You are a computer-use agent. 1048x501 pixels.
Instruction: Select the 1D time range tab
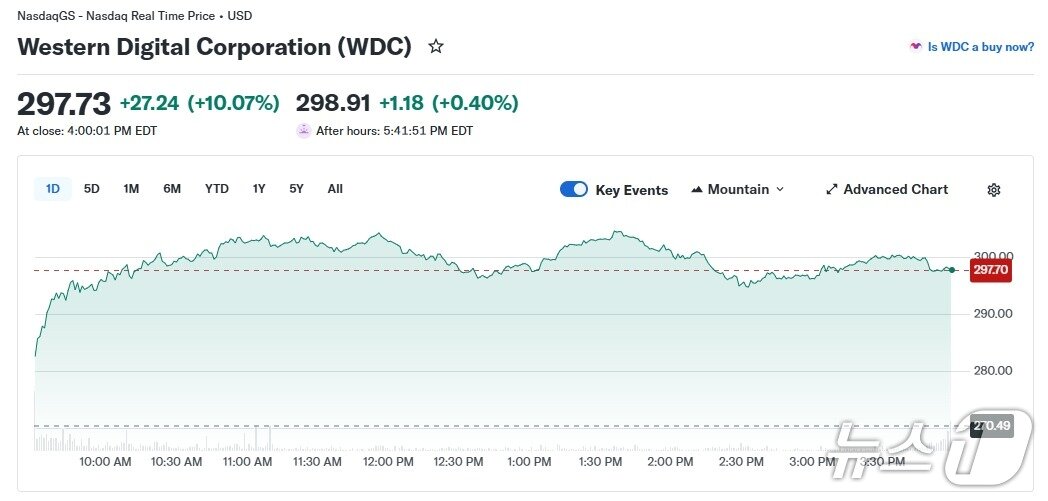coord(53,189)
